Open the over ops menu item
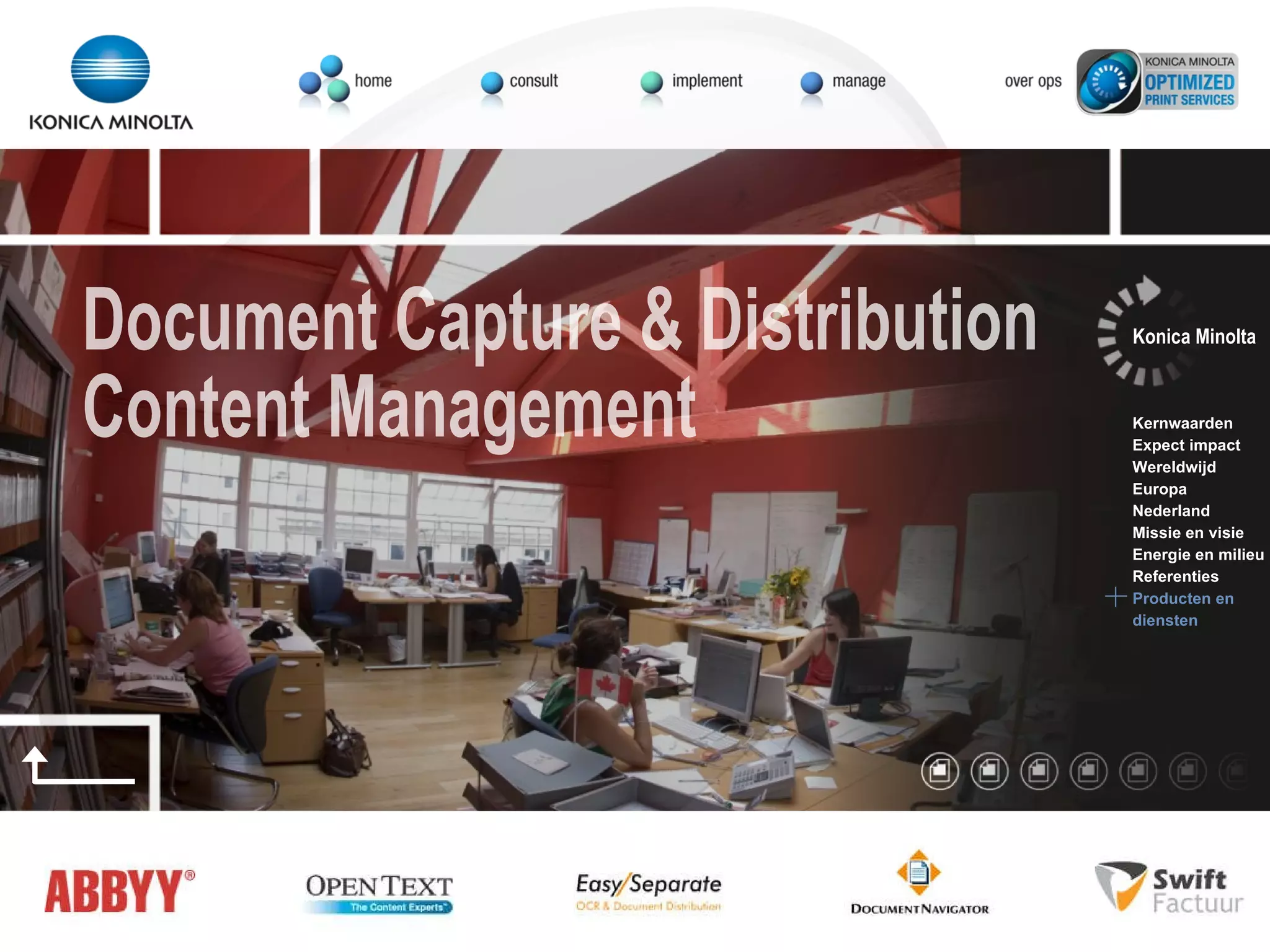The image size is (1270, 952). [x=1033, y=81]
